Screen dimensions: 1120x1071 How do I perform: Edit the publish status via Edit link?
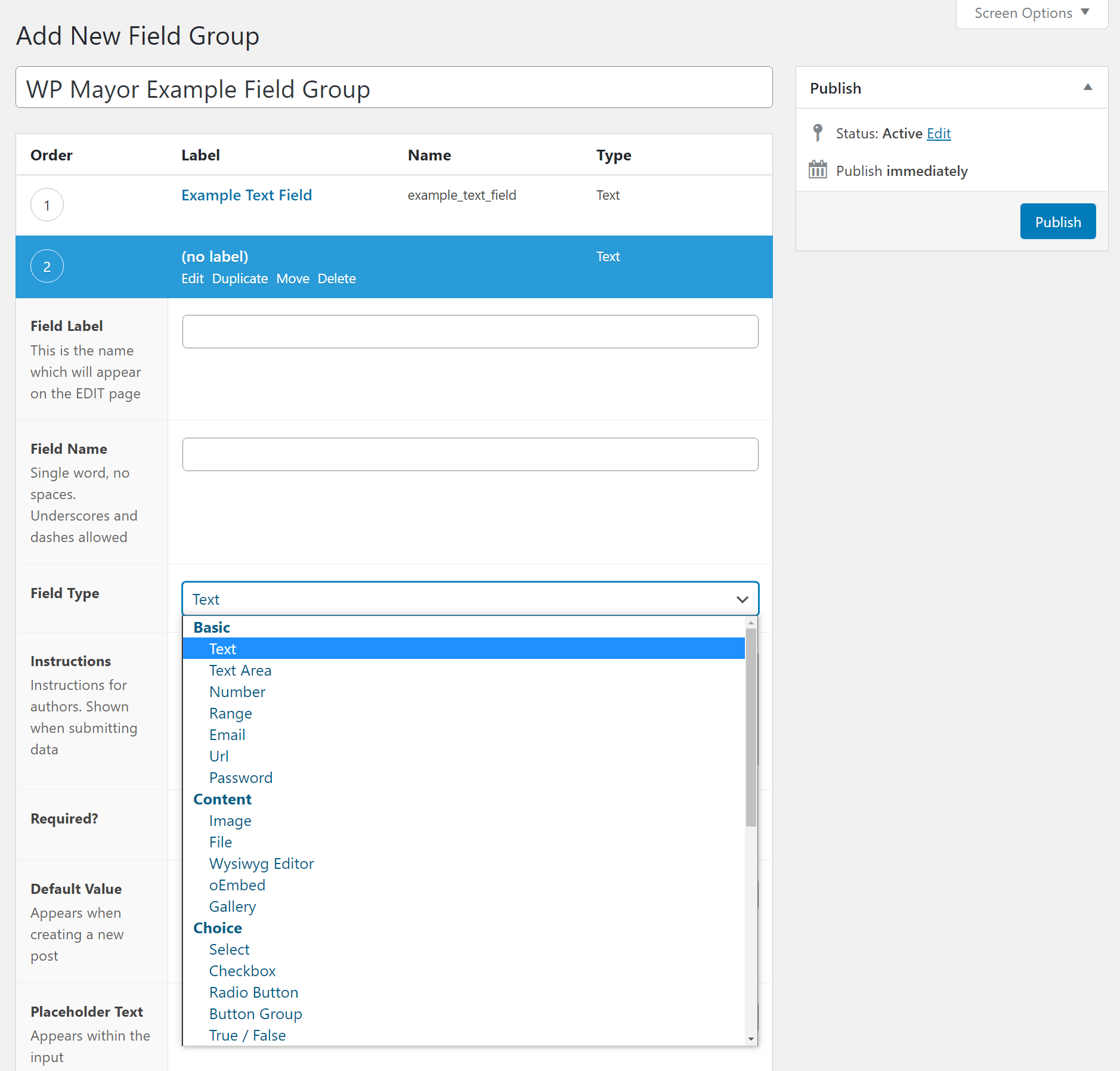point(939,133)
